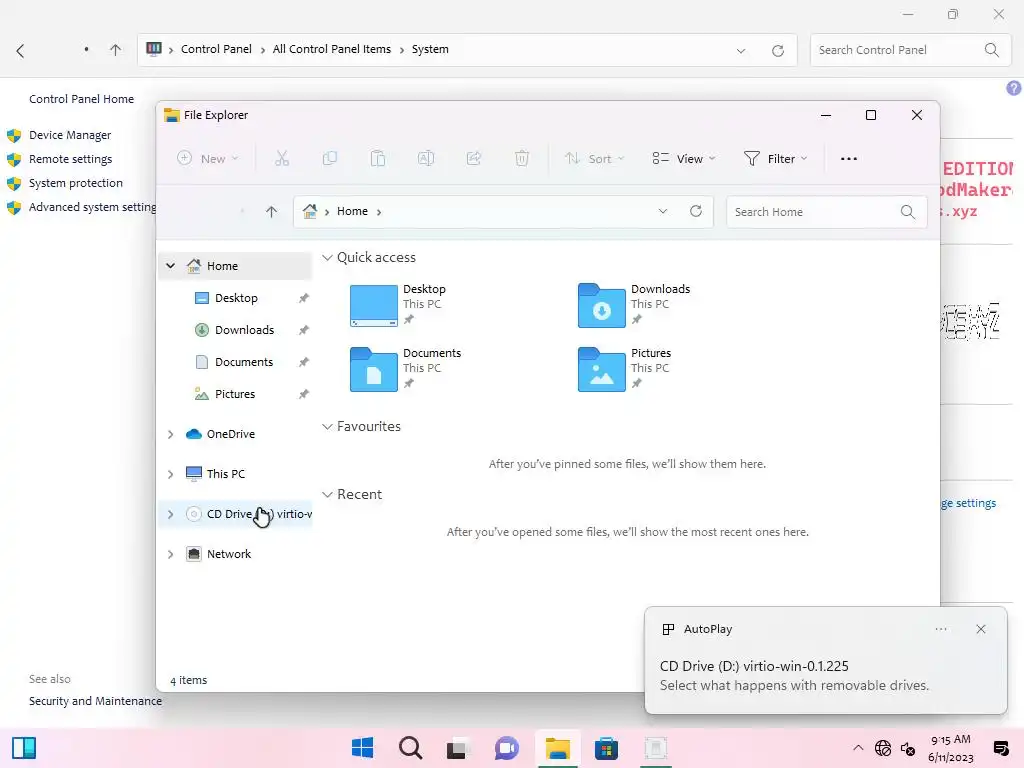
Task: Show hidden system tray icons
Action: coord(858,748)
